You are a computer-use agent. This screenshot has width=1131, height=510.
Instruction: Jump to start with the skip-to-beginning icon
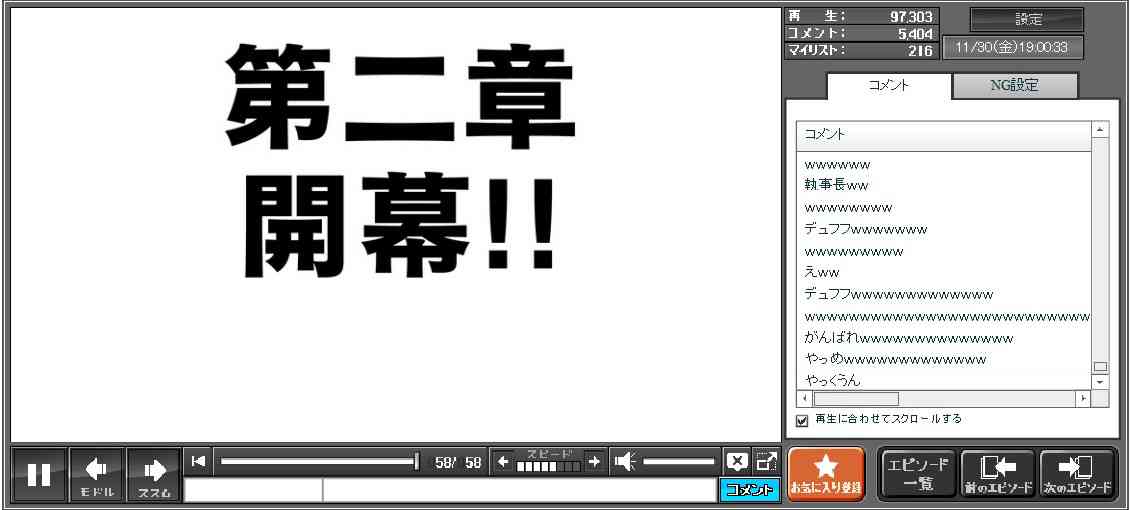(x=198, y=461)
